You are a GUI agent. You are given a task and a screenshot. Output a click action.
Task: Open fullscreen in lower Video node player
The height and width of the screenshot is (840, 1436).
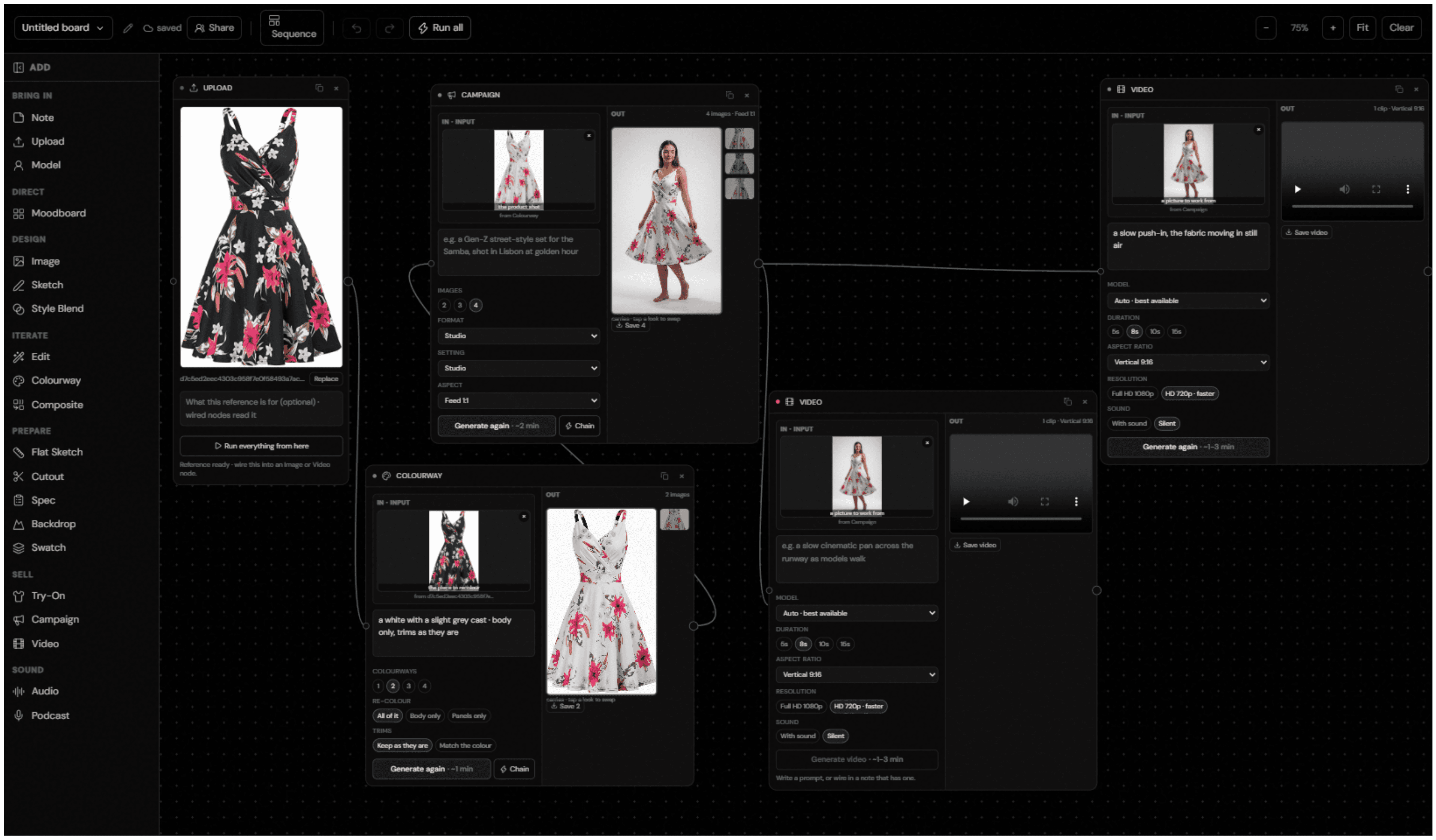[x=1045, y=502]
